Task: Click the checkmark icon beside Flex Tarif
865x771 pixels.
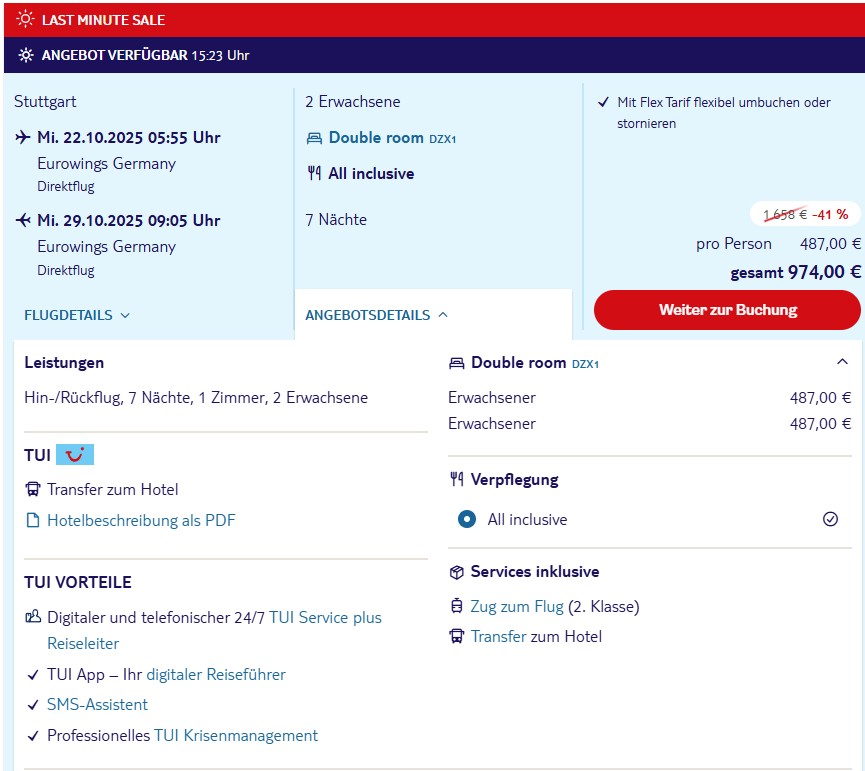Action: point(604,102)
